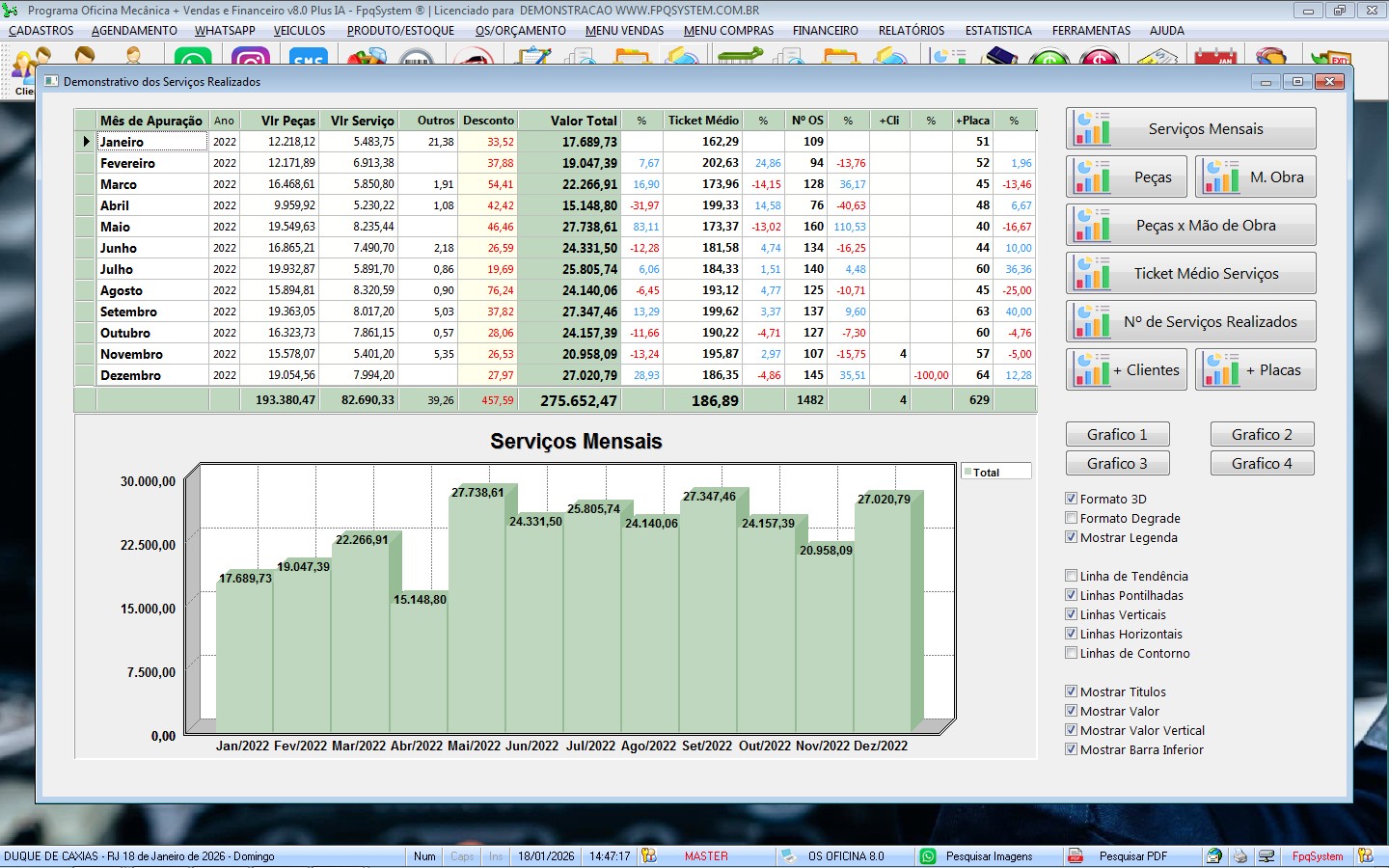
Task: Click the Grafico 2 button
Action: coord(1262,435)
